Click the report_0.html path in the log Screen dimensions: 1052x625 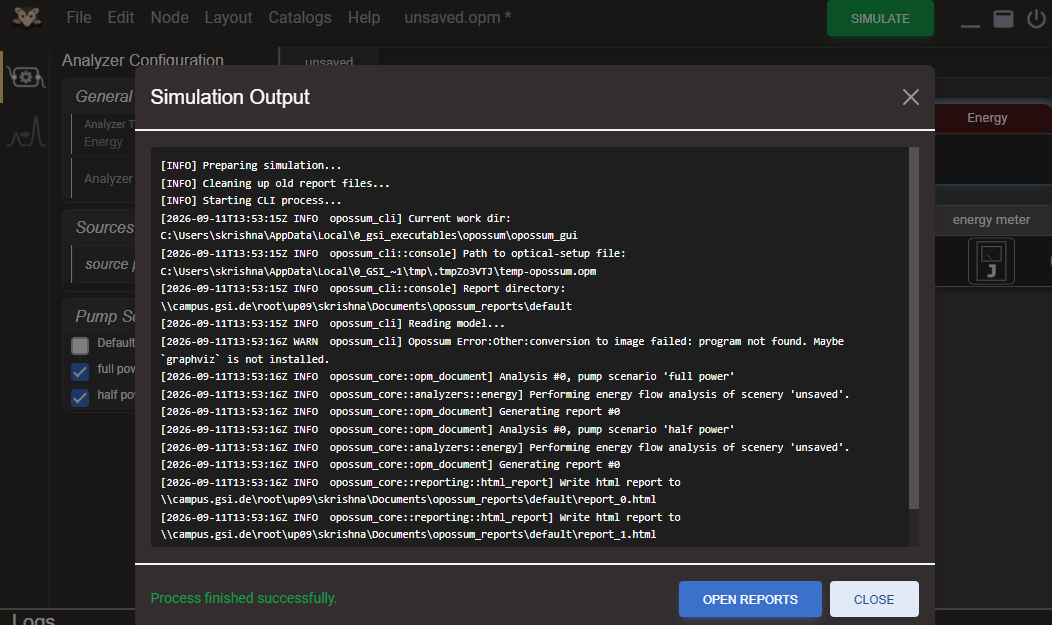(409, 500)
